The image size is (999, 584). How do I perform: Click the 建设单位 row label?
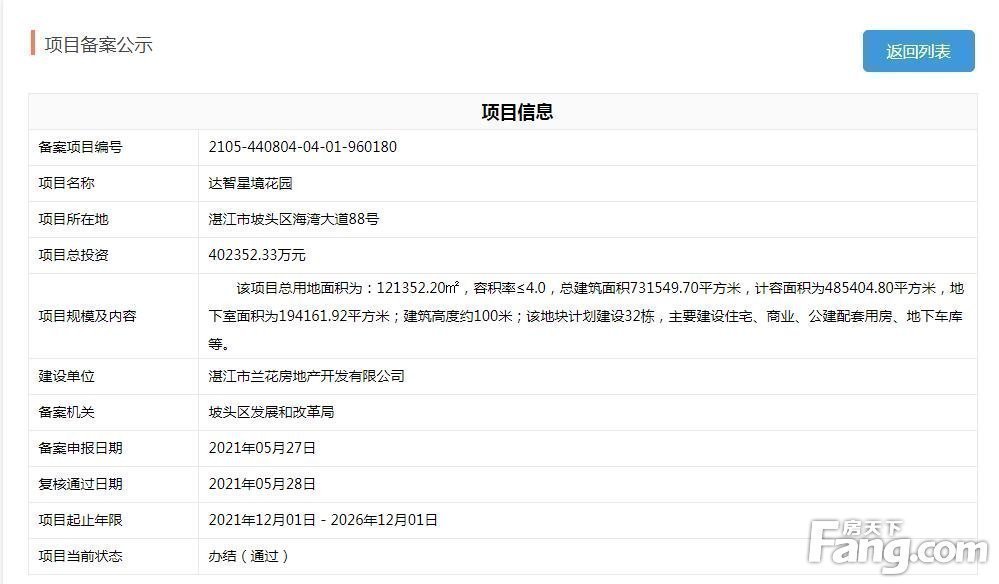66,376
